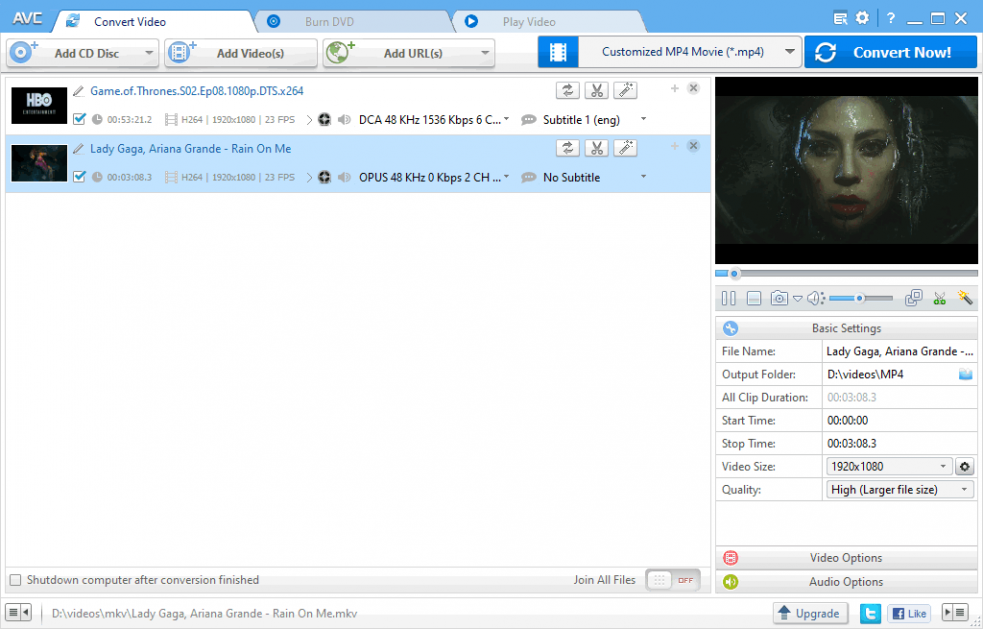983x629 pixels.
Task: Click the gear icon beside Video Size
Action: tap(965, 467)
